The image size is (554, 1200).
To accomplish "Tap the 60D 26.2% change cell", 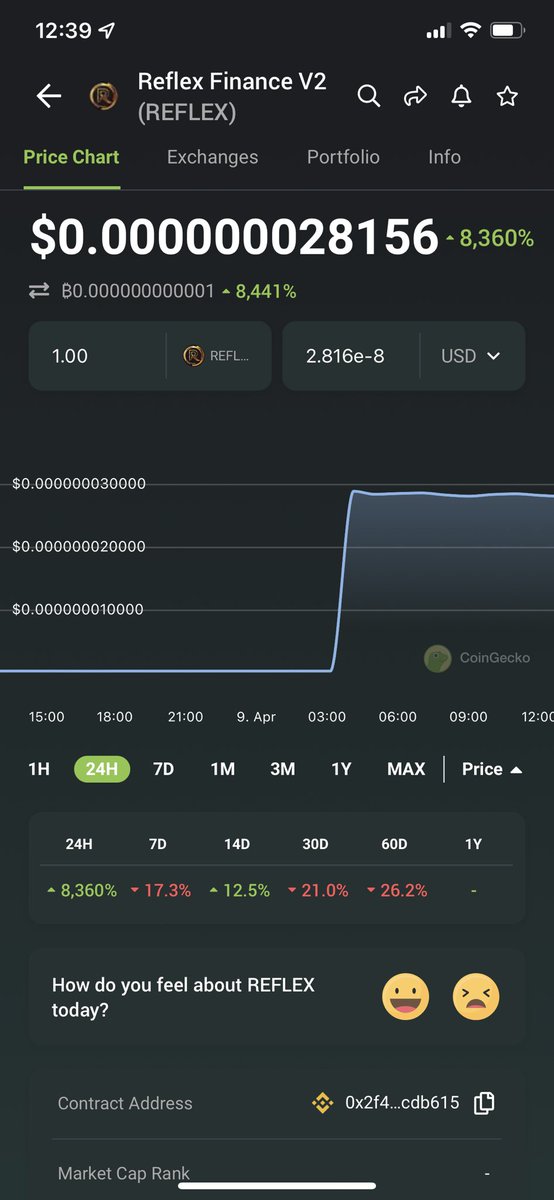I will [x=396, y=890].
